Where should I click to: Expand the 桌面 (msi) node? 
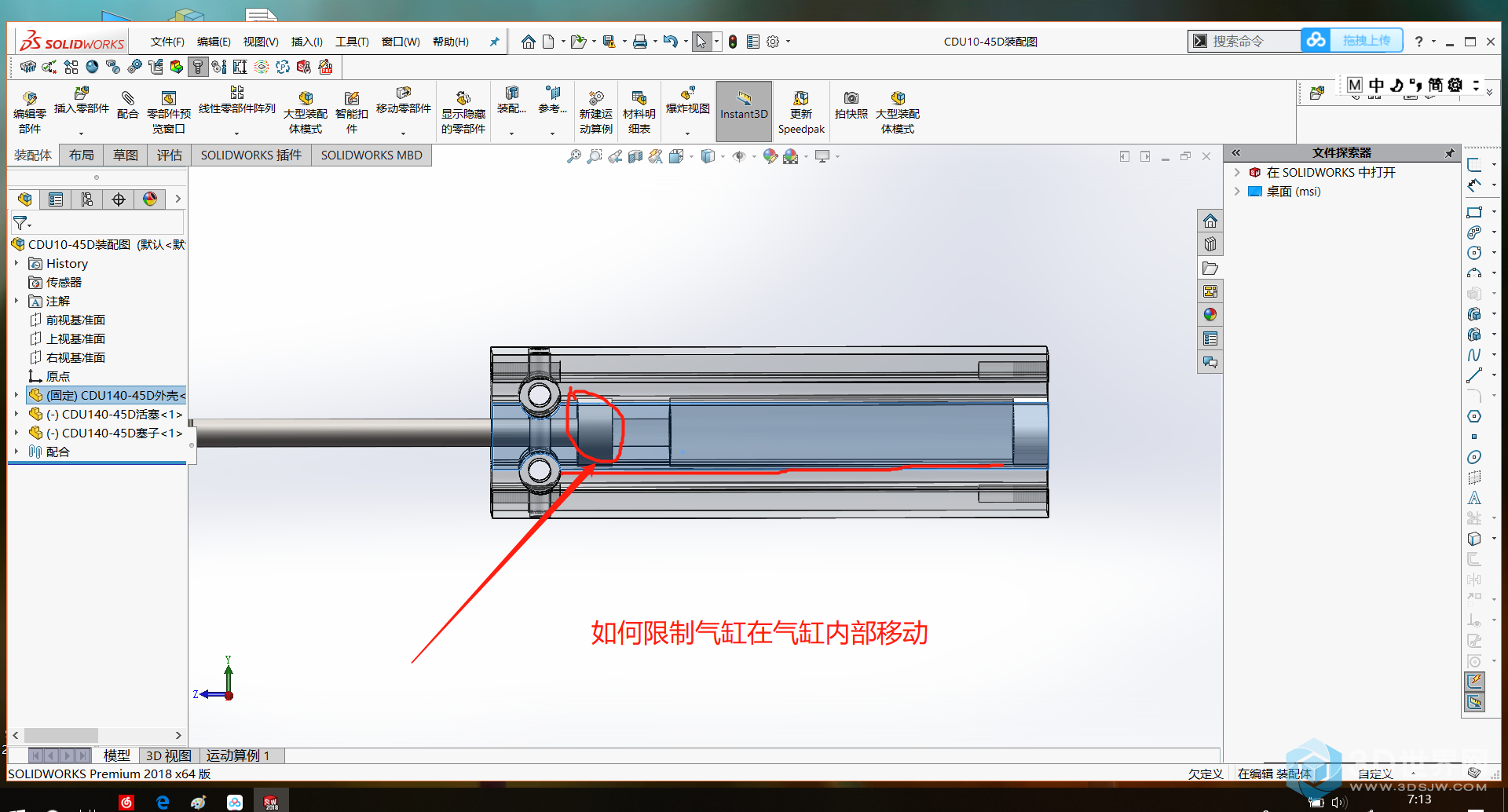[1237, 192]
